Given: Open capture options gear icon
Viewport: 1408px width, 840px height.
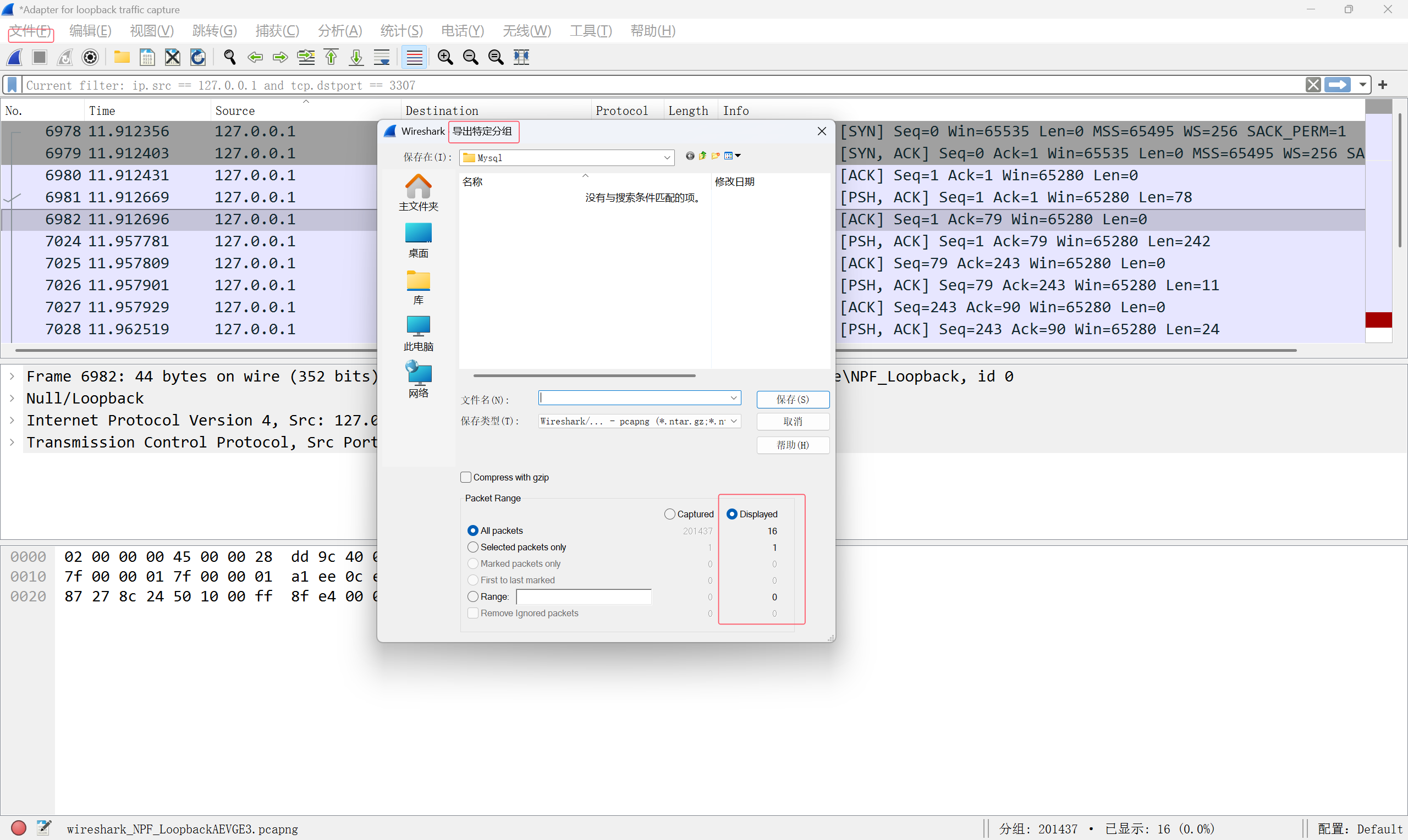Looking at the screenshot, I should click(90, 57).
